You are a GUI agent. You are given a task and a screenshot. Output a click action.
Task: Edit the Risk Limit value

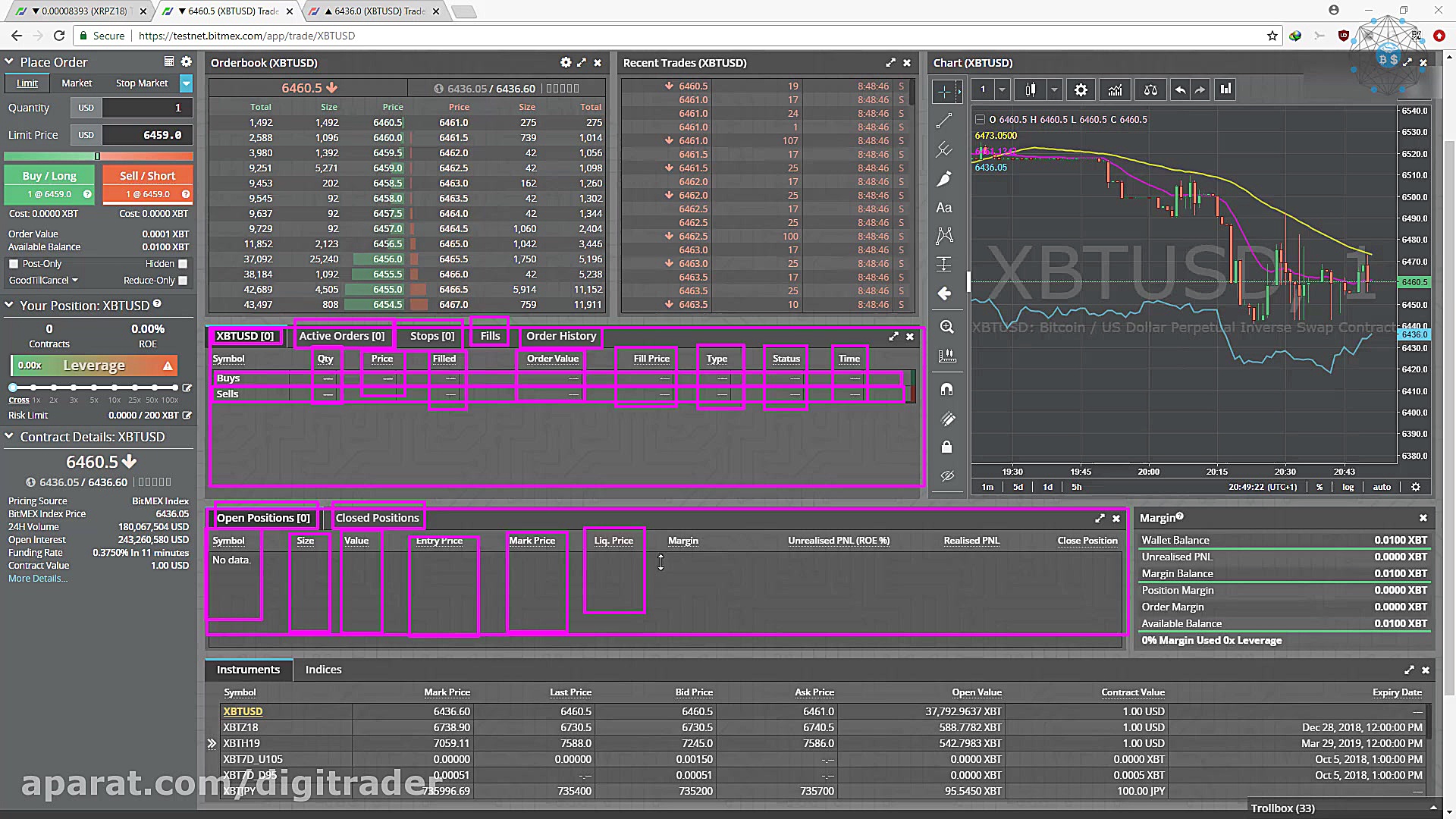tap(187, 415)
